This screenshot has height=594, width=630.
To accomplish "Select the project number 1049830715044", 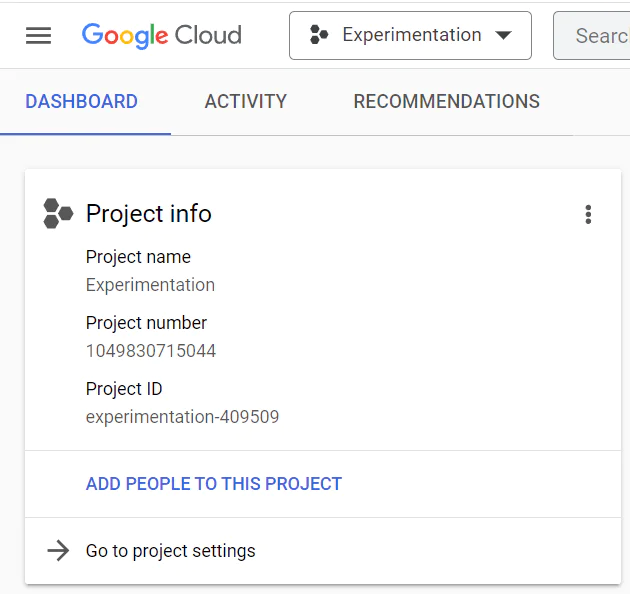I will [x=151, y=351].
